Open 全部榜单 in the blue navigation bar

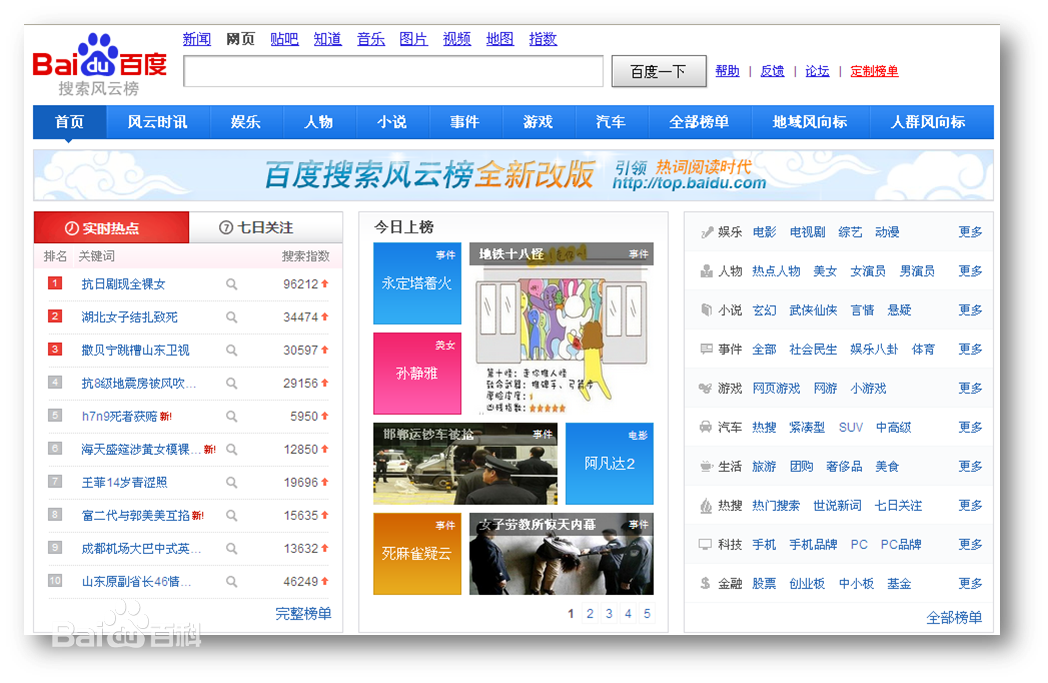point(699,122)
